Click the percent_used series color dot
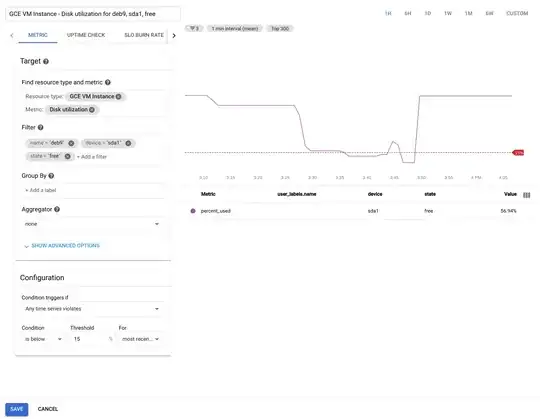The image size is (540, 419). point(193,211)
